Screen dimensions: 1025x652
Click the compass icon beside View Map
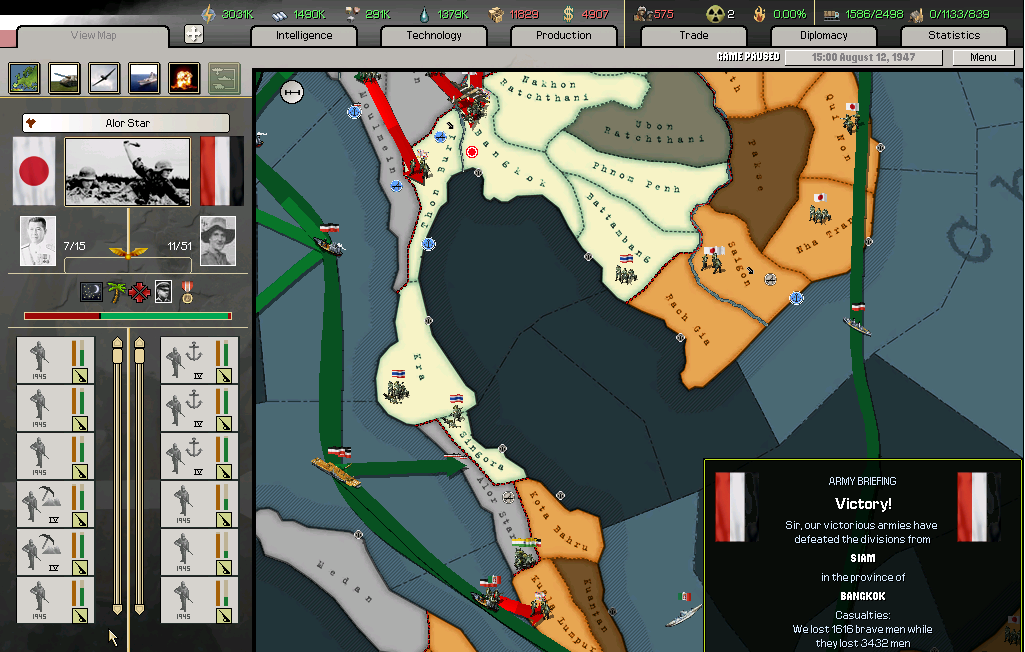tap(194, 34)
